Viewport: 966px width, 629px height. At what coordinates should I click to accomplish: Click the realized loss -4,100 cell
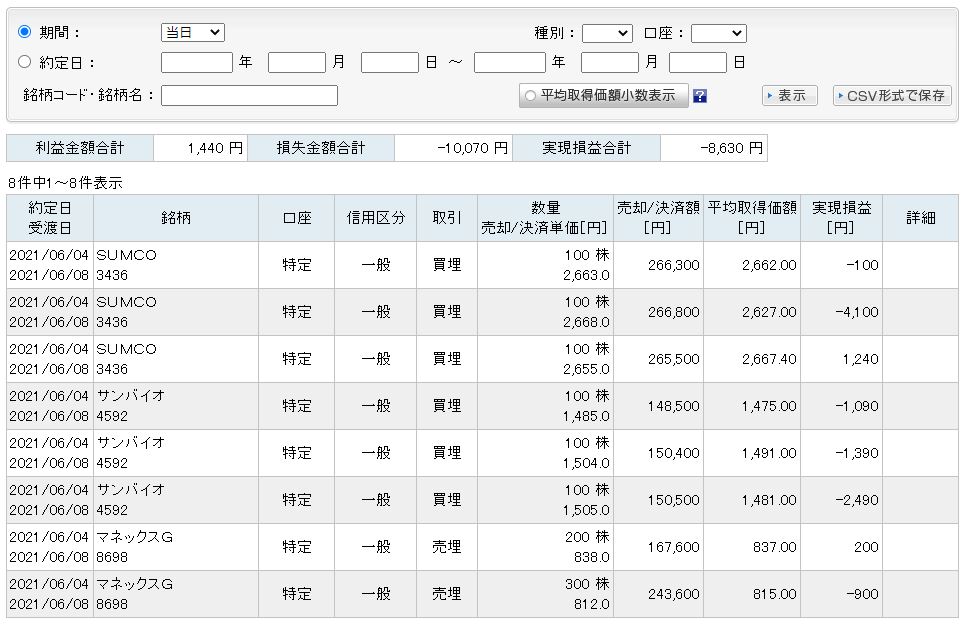tap(841, 312)
